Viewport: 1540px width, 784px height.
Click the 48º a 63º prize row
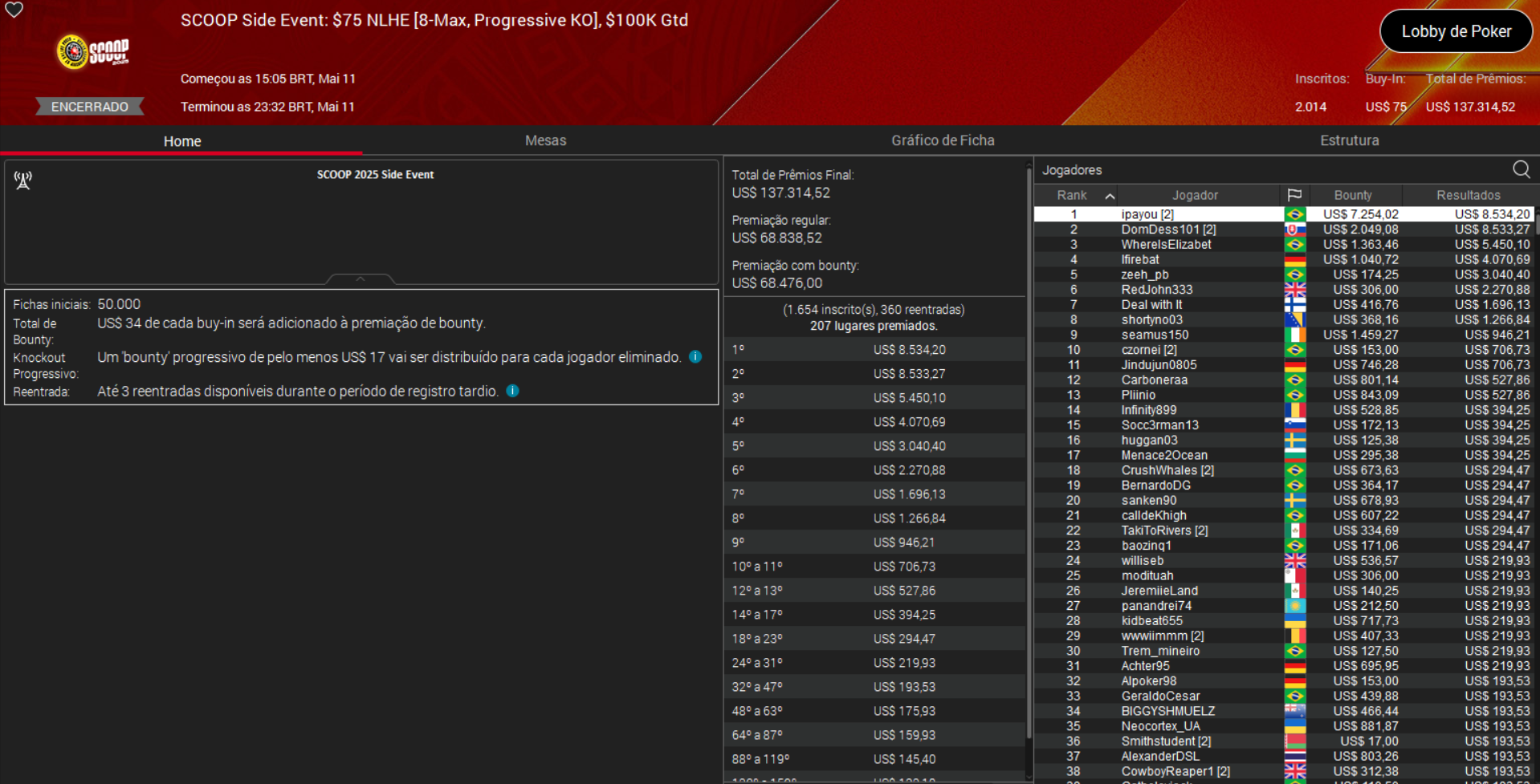[x=874, y=711]
